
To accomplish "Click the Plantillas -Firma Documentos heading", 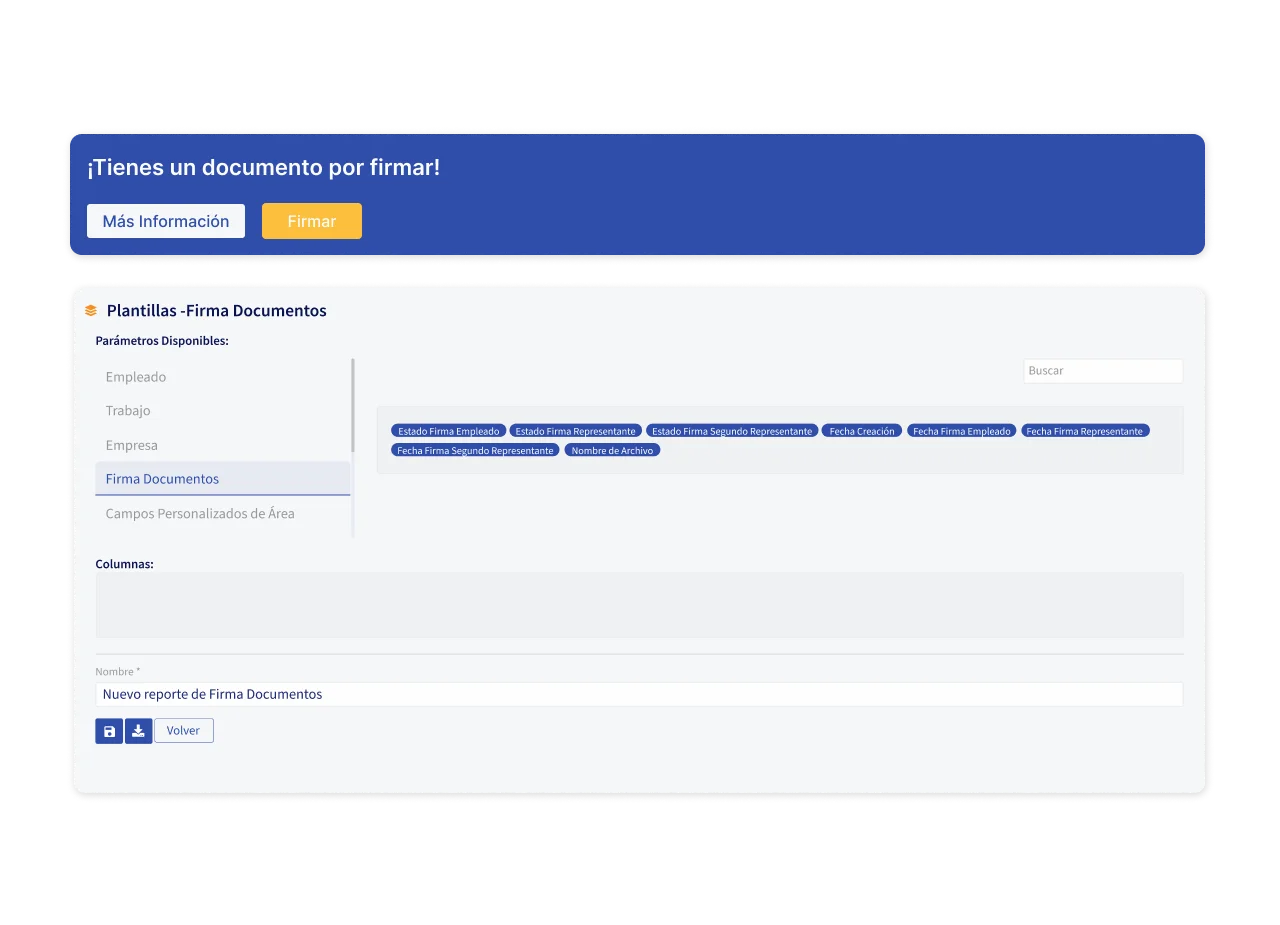I will (x=217, y=311).
